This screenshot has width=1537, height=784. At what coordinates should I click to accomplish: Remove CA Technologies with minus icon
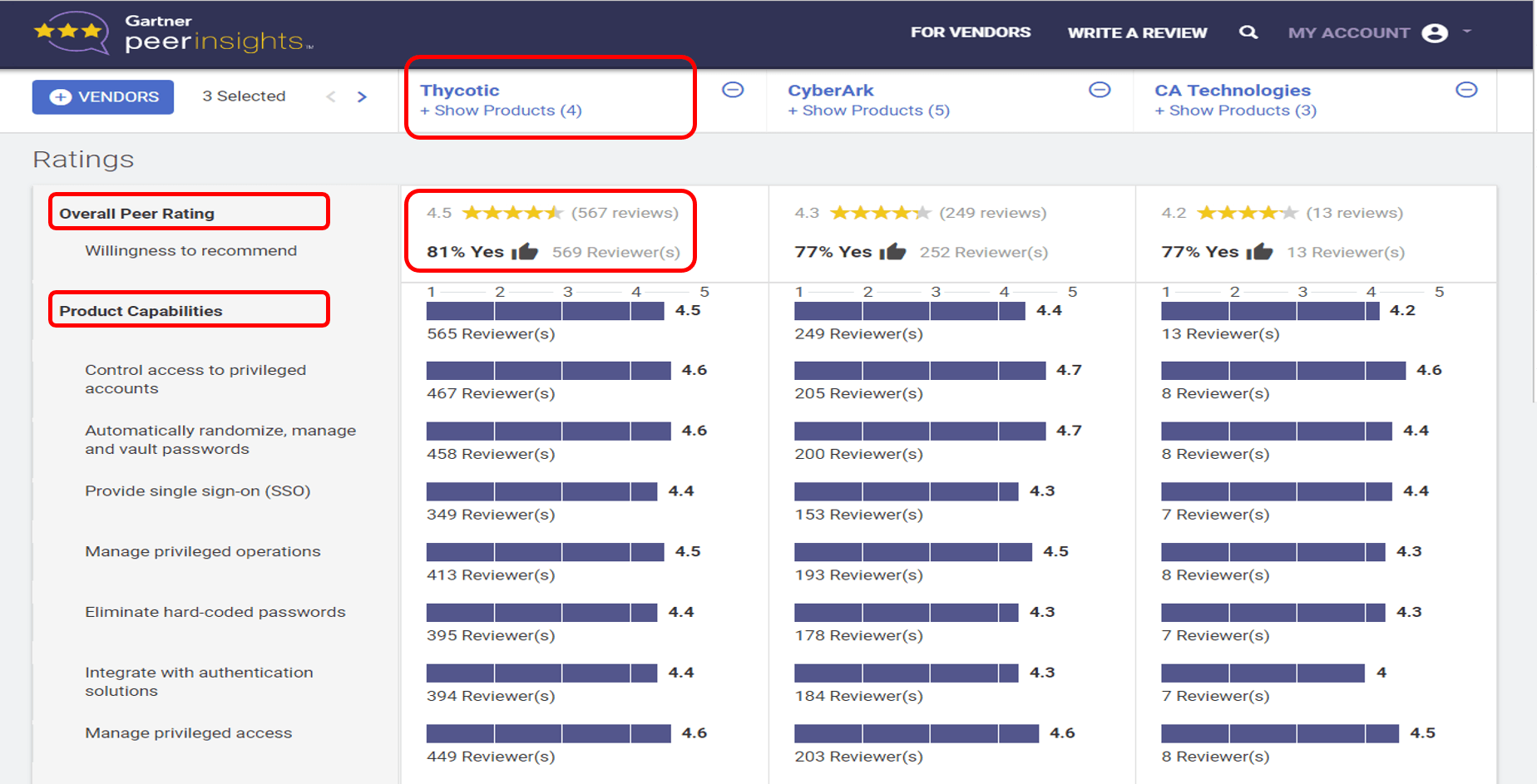[1466, 90]
